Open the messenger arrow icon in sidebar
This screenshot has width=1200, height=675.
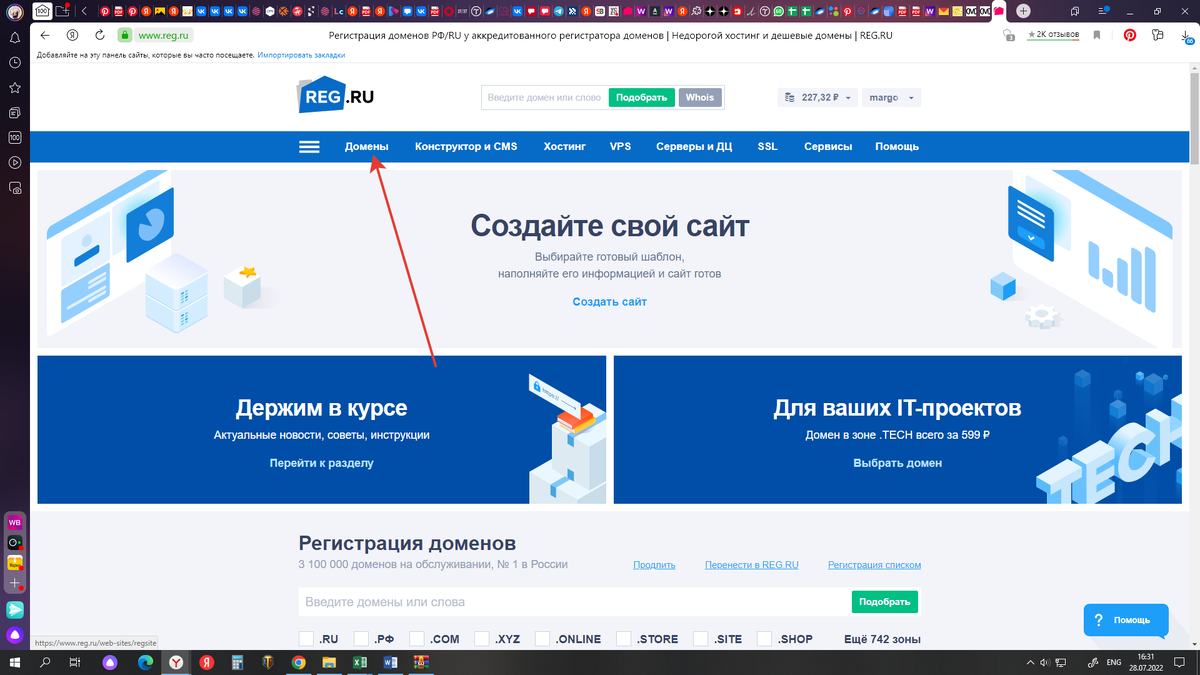(x=15, y=609)
